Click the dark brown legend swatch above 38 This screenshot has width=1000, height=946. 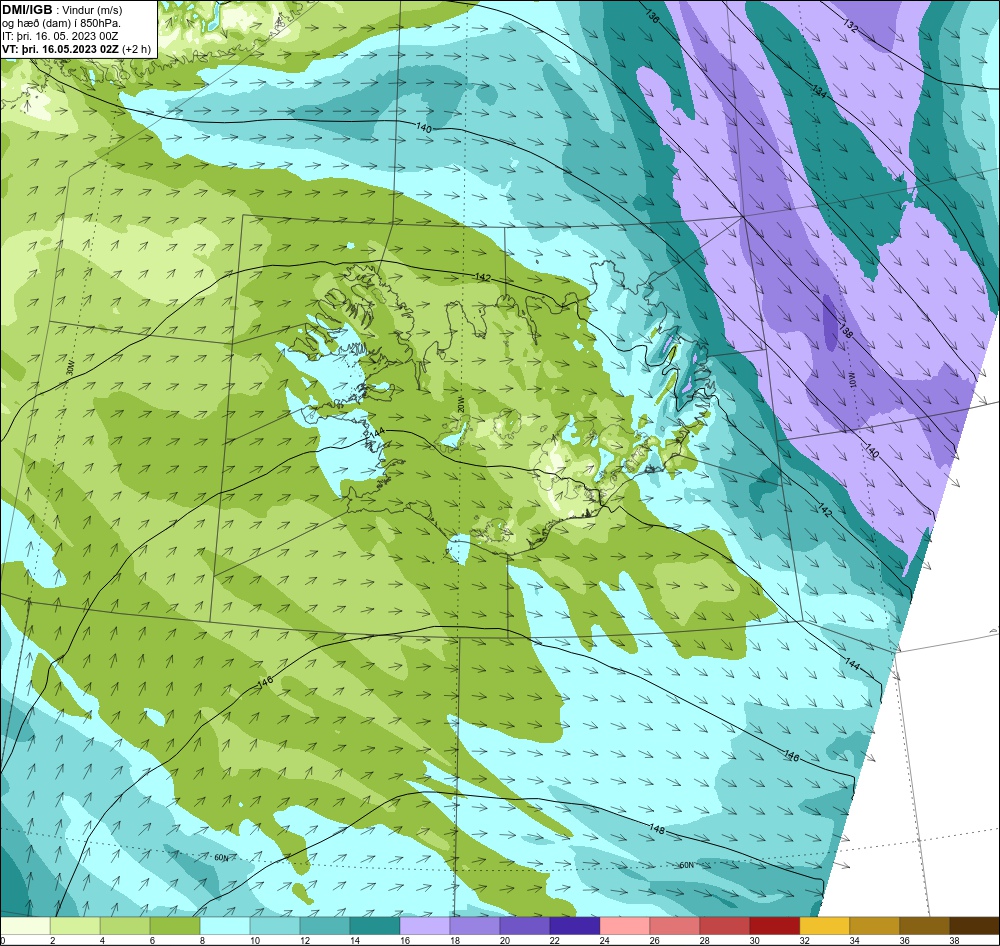pos(975,926)
